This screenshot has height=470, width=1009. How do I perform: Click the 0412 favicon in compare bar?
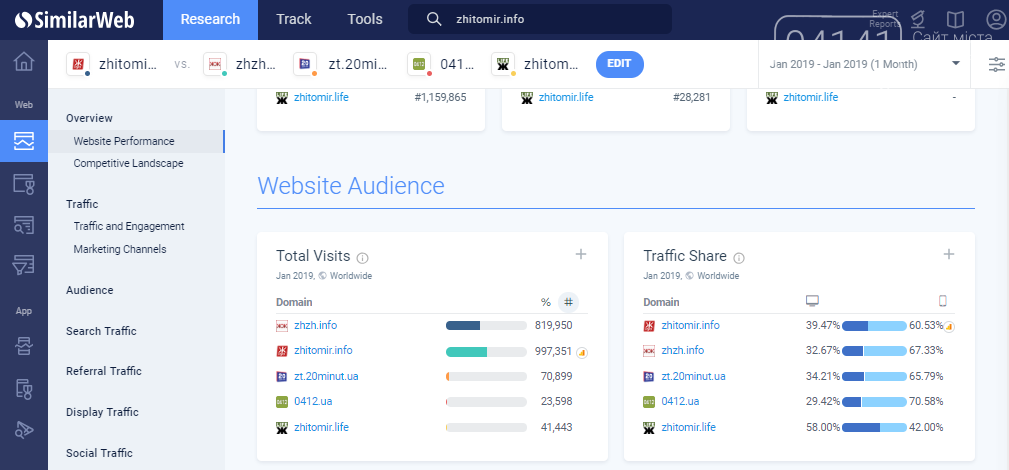click(x=420, y=64)
